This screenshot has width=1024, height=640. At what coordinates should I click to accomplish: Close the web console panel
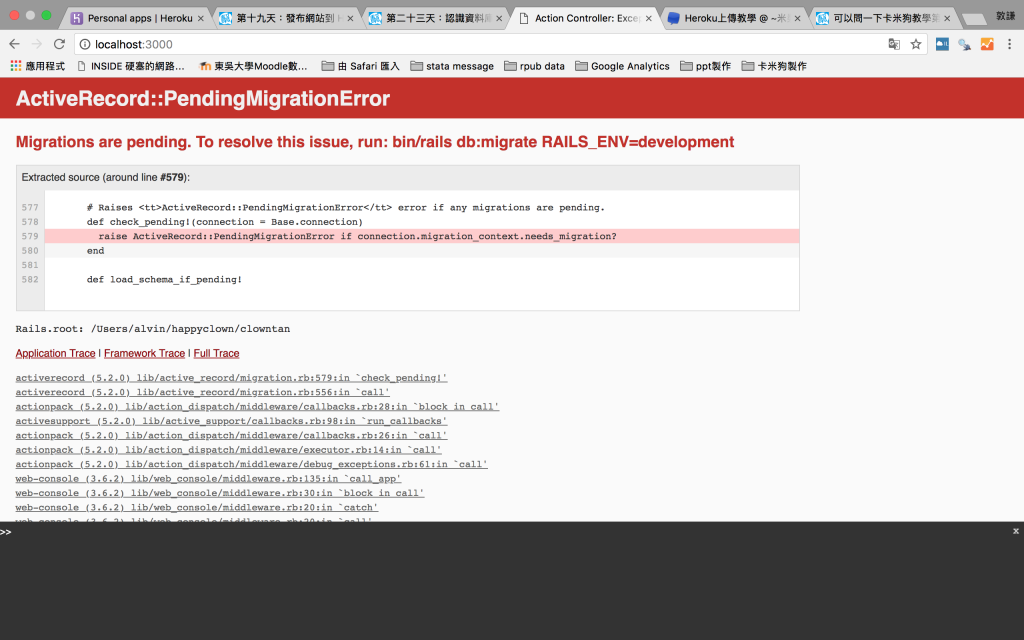coord(1016,531)
